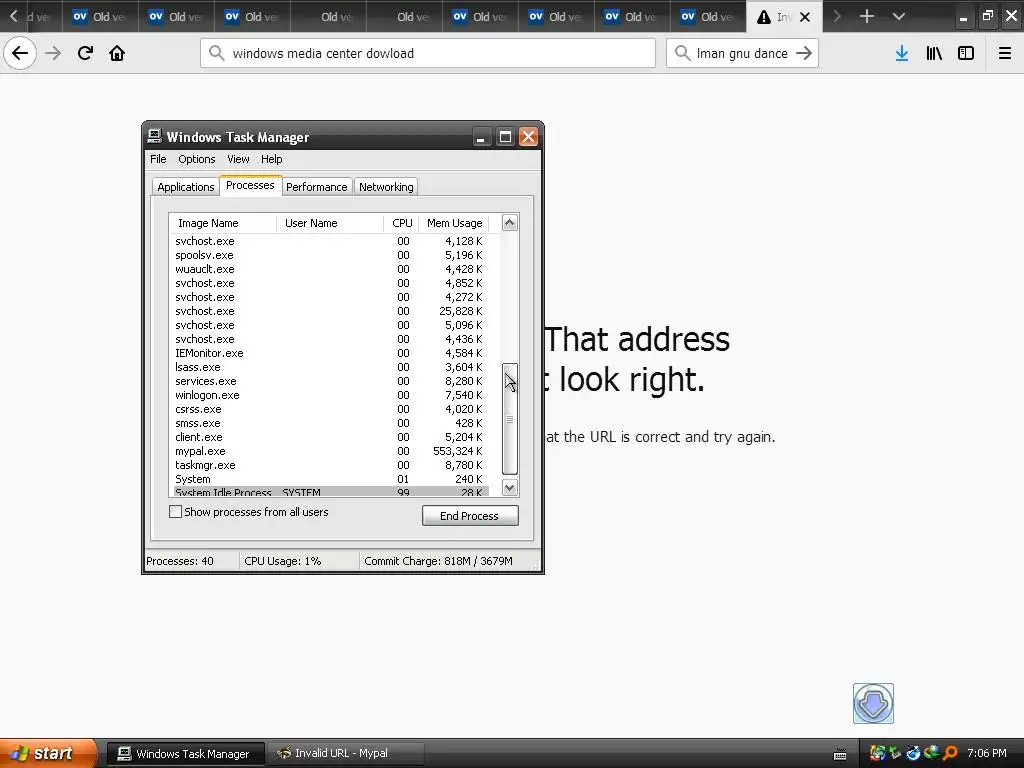Screen dimensions: 1024x768
Task: Select the IEMonitor.exe process row
Action: 329,353
